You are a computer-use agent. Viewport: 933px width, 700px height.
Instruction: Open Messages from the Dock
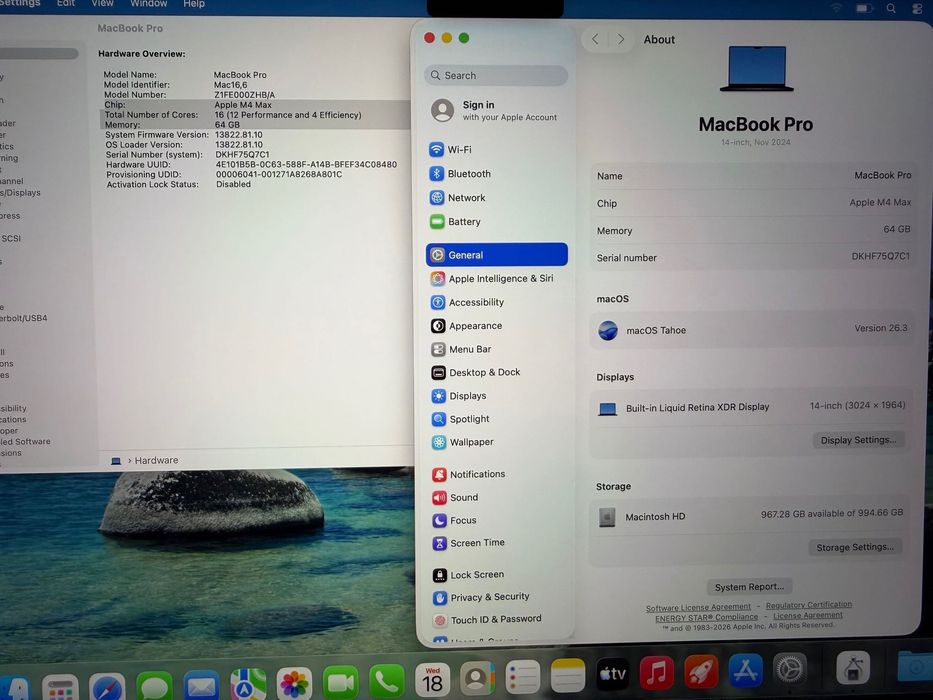(x=154, y=686)
